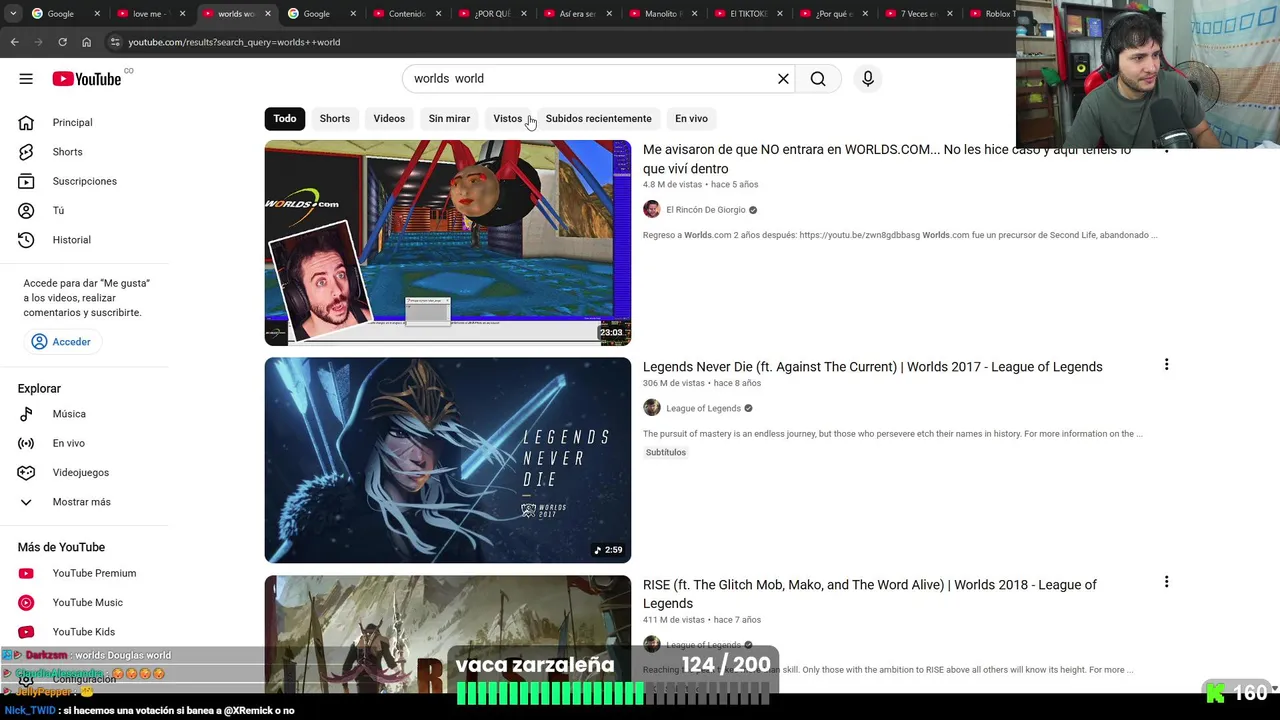Open League of Legends channel under Legends Never Die
1280x720 pixels.
(x=704, y=408)
